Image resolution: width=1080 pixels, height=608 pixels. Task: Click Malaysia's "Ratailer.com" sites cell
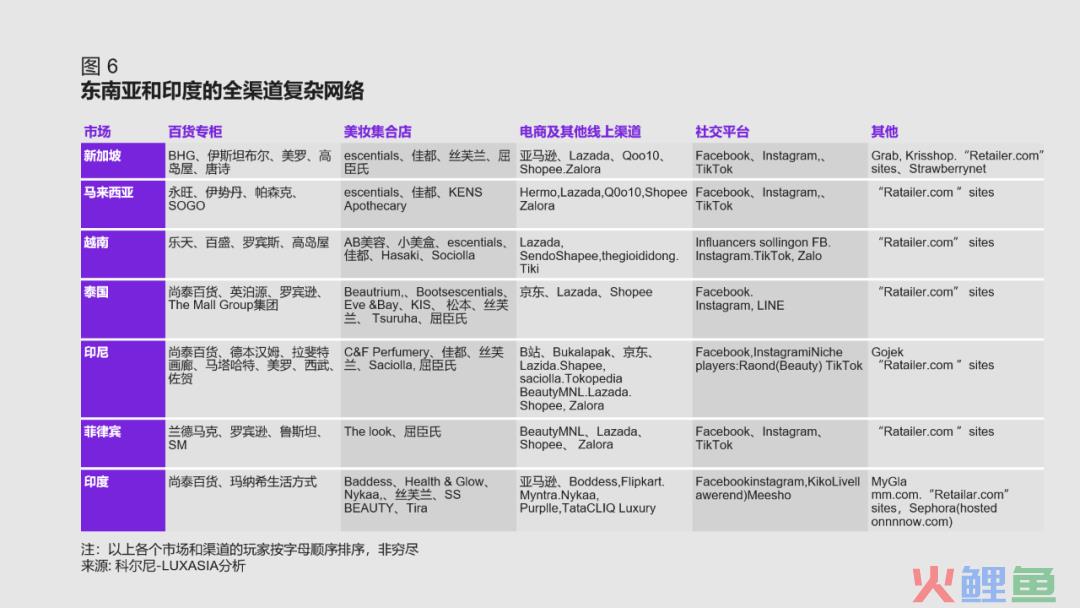(x=956, y=204)
